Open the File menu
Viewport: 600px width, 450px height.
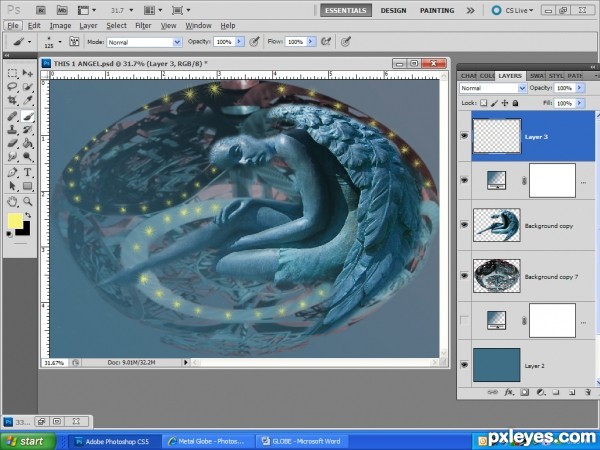(x=13, y=26)
